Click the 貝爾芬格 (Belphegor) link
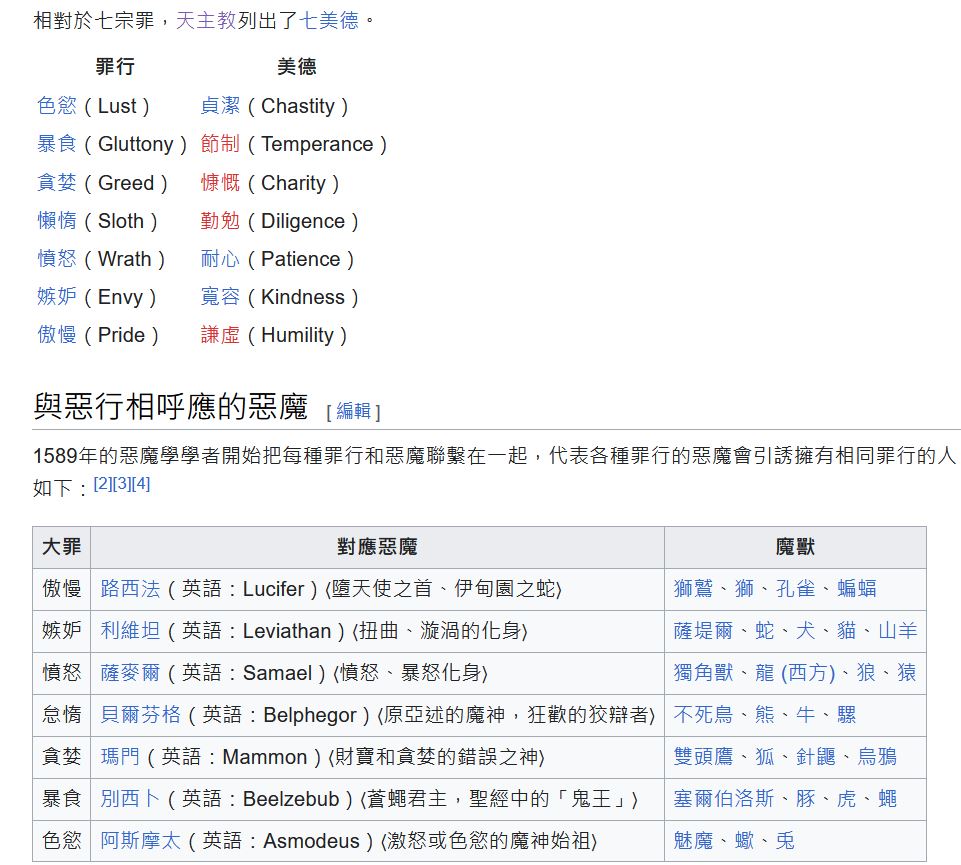961x865 pixels. tap(141, 715)
